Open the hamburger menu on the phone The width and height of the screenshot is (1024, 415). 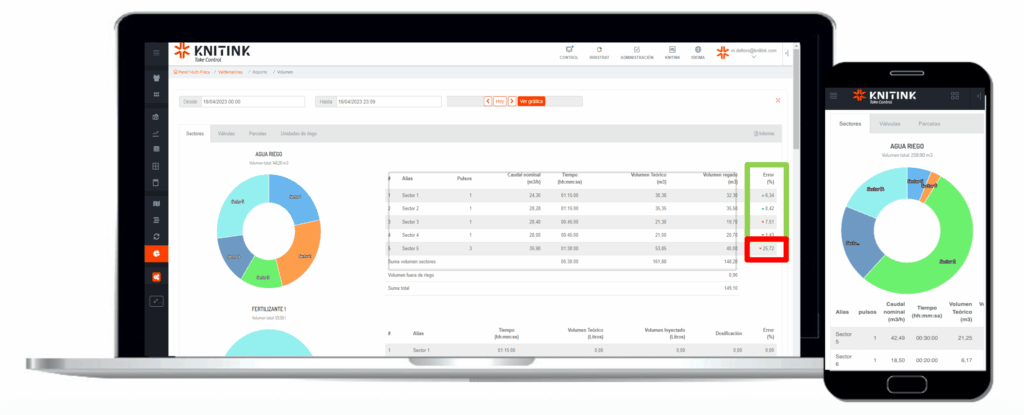832,95
